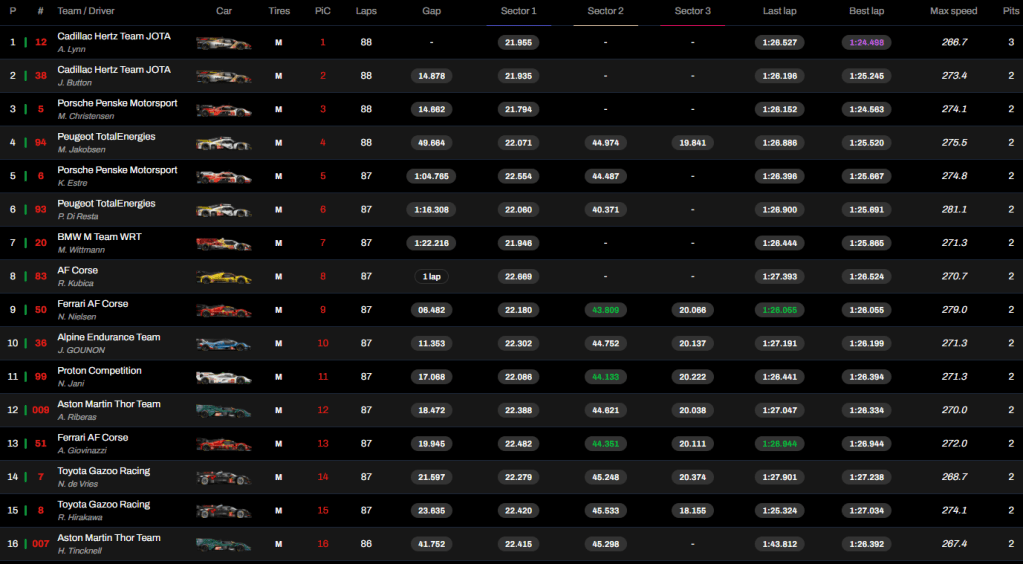The image size is (1023, 564).
Task: Click Sector 1 time 21.794
Action: coord(519,110)
